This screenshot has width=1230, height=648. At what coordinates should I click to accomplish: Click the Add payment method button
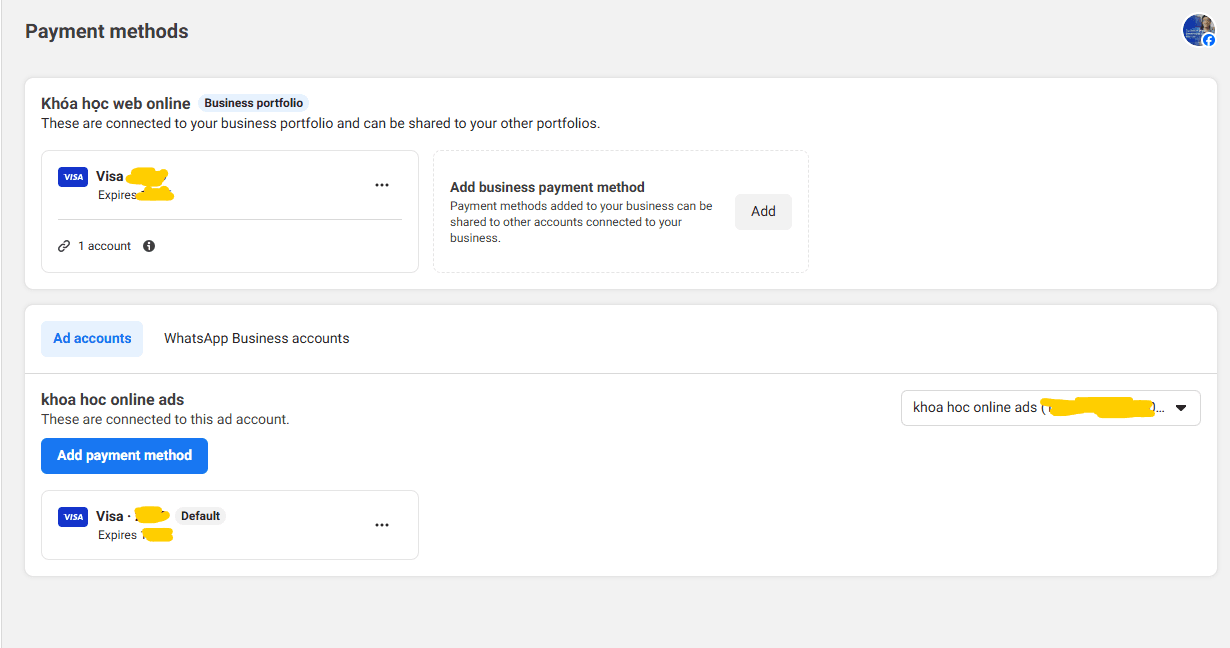click(x=124, y=456)
